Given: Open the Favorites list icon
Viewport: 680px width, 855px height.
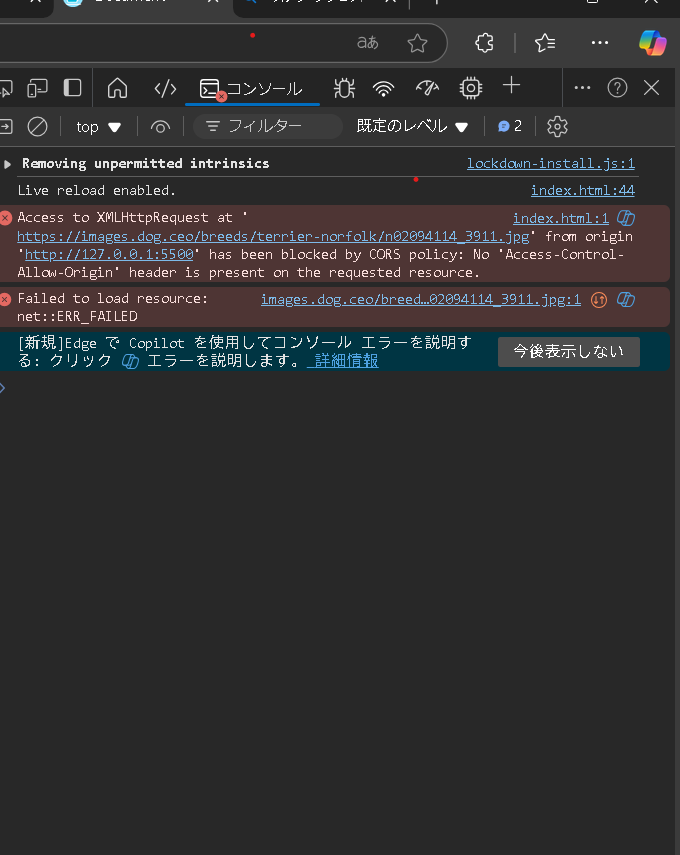Looking at the screenshot, I should [545, 43].
